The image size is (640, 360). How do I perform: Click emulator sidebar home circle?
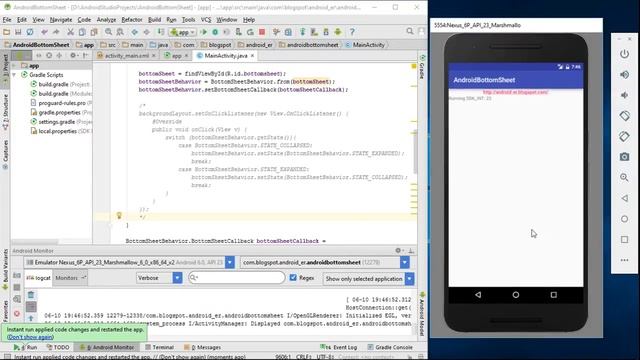[624, 219]
